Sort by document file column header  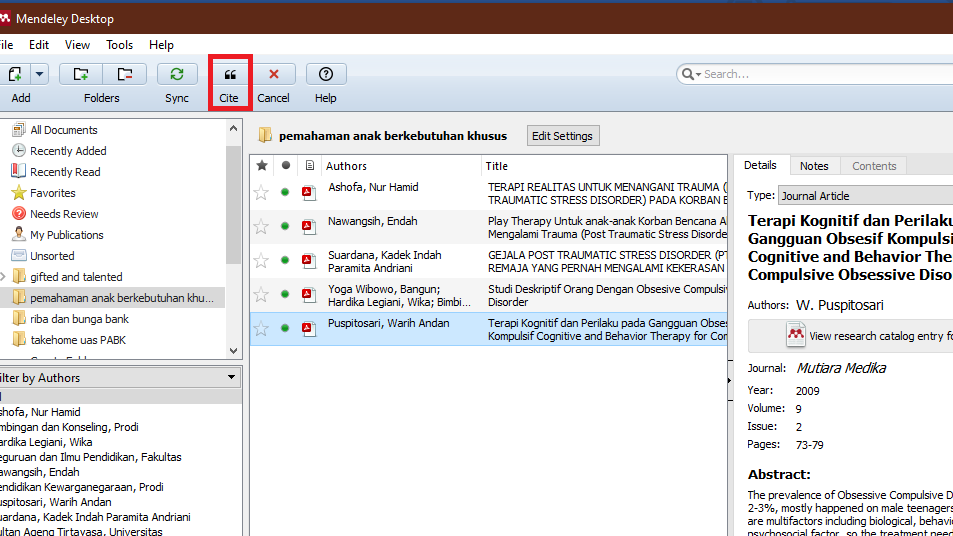(309, 165)
